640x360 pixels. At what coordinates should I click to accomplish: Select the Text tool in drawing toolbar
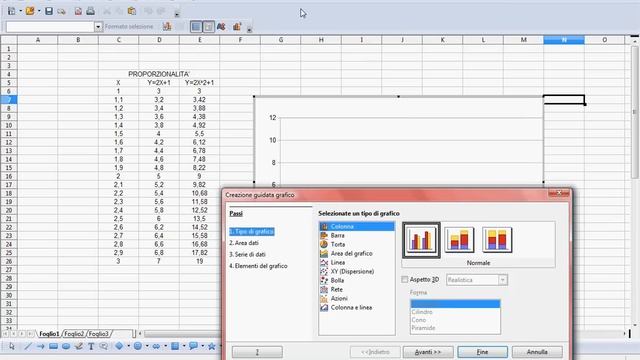pyautogui.click(x=91, y=347)
